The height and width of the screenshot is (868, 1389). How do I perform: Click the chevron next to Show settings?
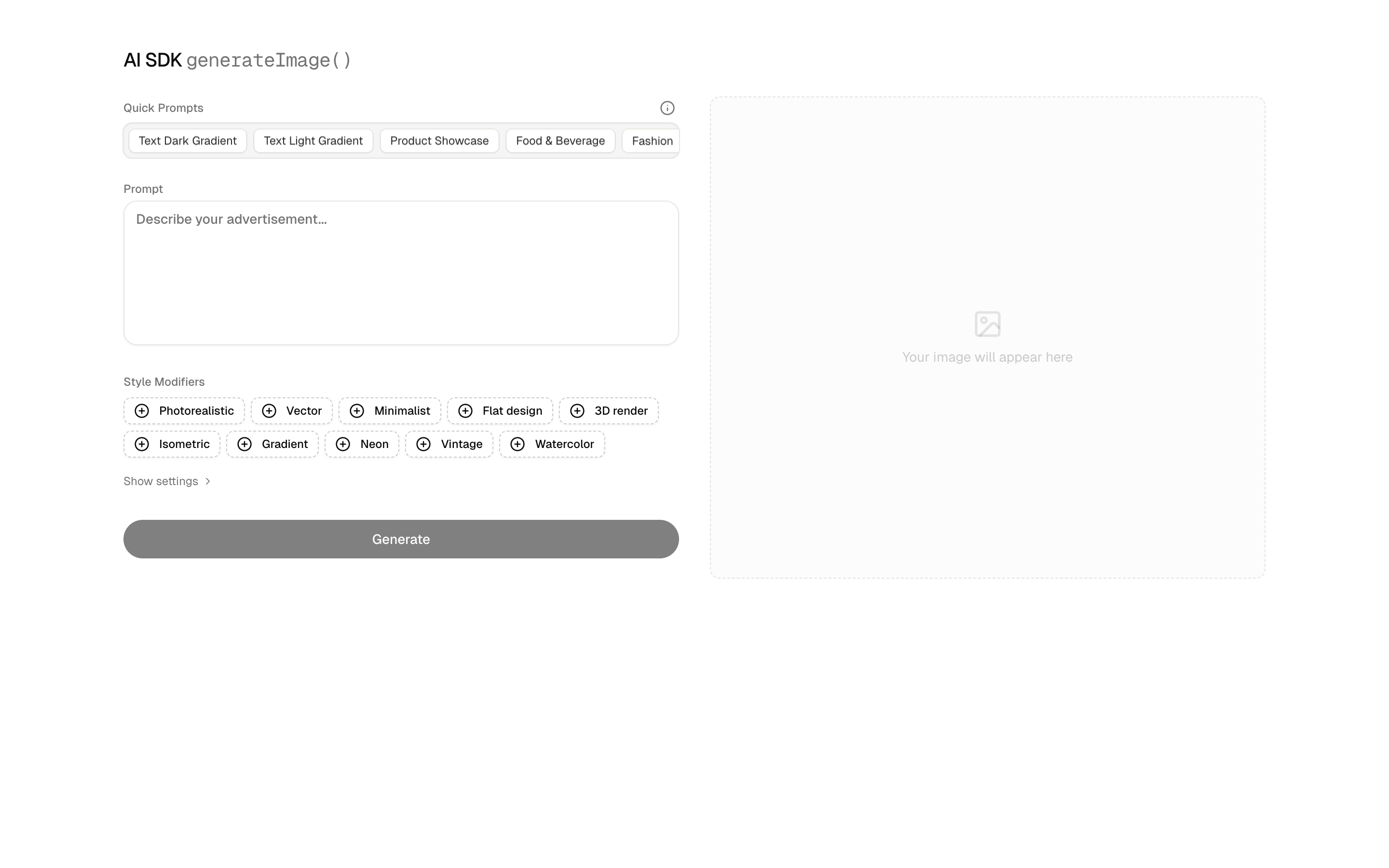click(208, 481)
